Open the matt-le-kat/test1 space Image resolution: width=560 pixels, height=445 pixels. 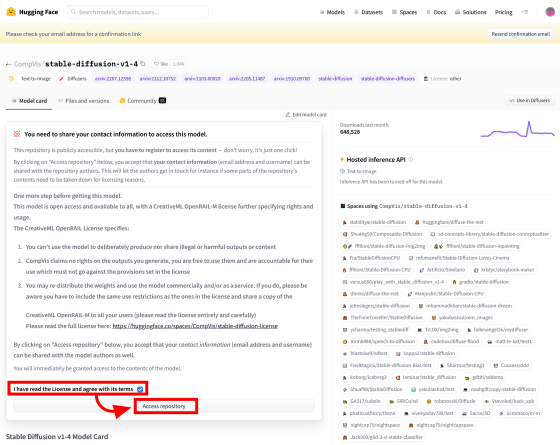tap(509, 341)
